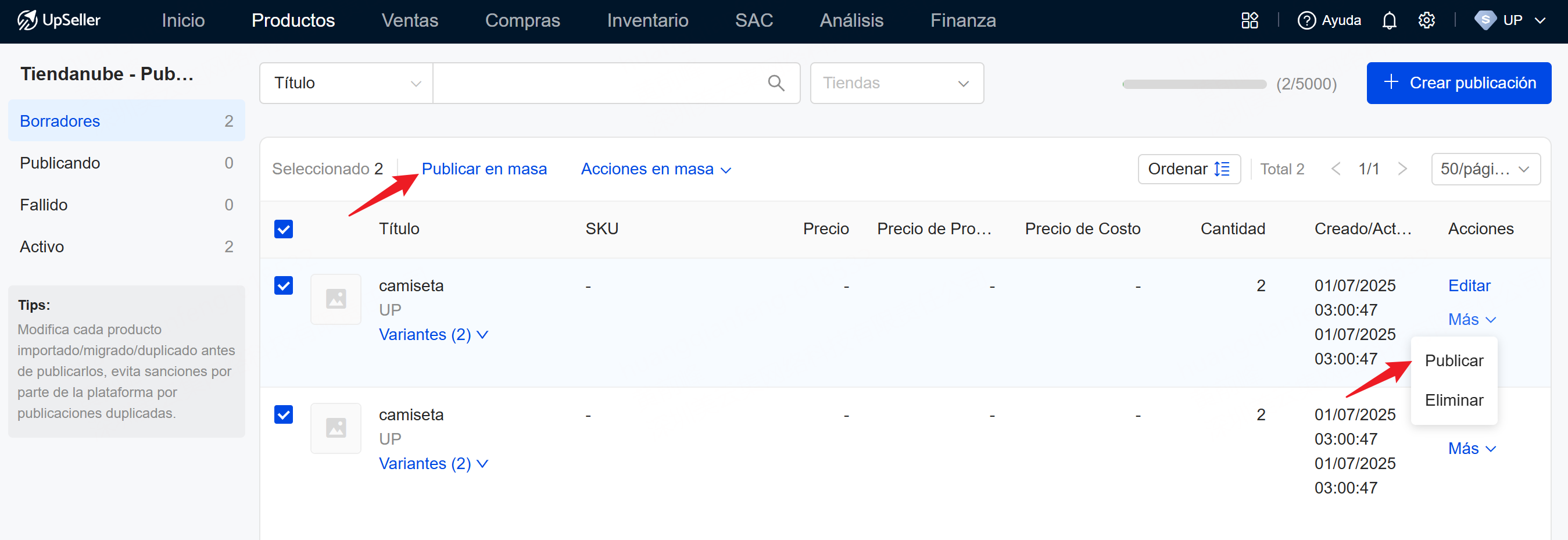Click the publication quota progress bar
Screen dimensions: 1568x540
coord(1194,84)
